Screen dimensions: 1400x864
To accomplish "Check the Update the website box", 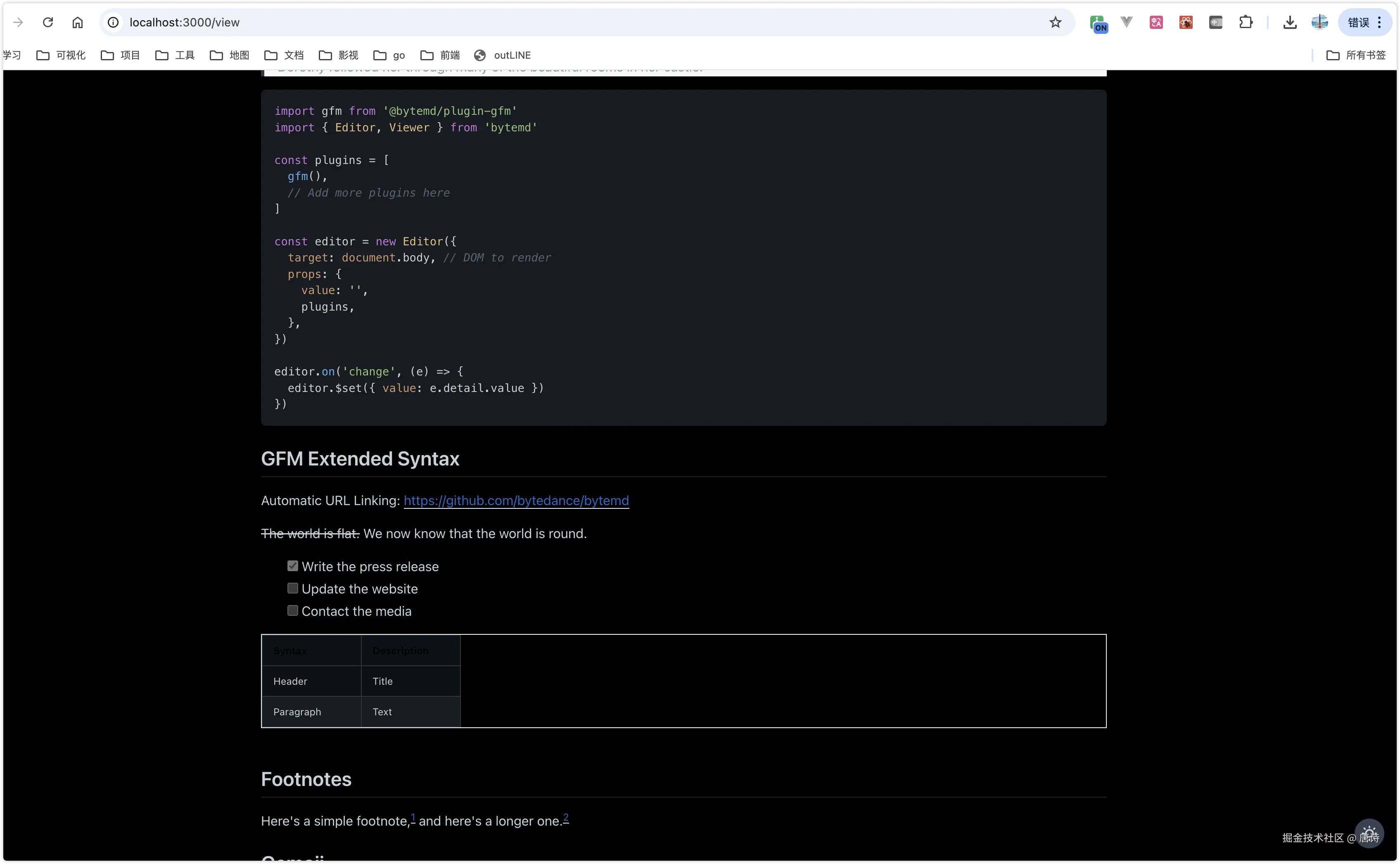I will click(x=292, y=588).
